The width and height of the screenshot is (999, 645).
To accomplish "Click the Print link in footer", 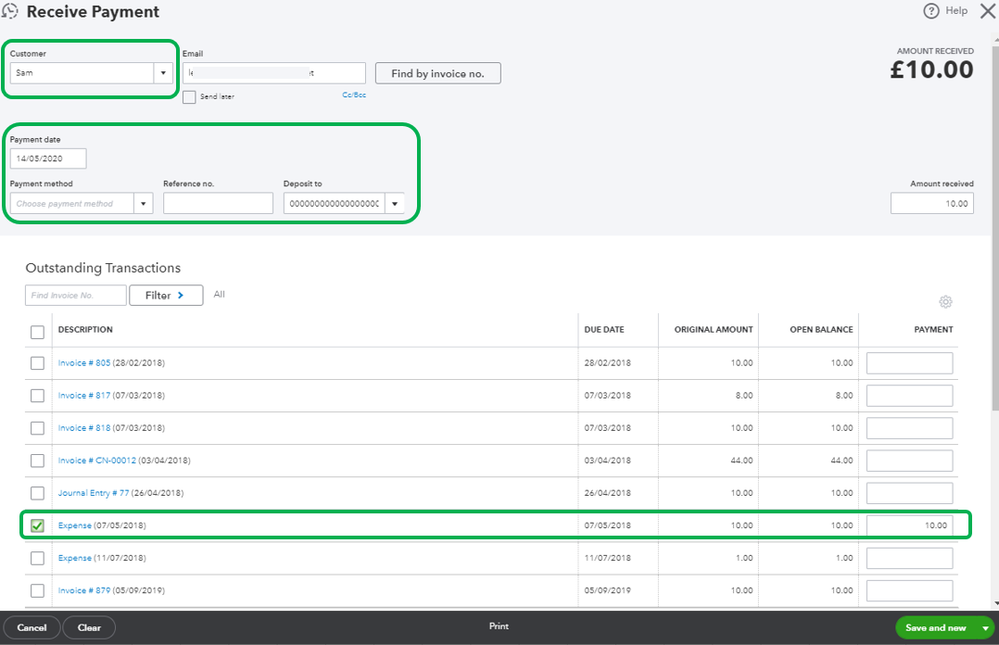I will tap(499, 626).
